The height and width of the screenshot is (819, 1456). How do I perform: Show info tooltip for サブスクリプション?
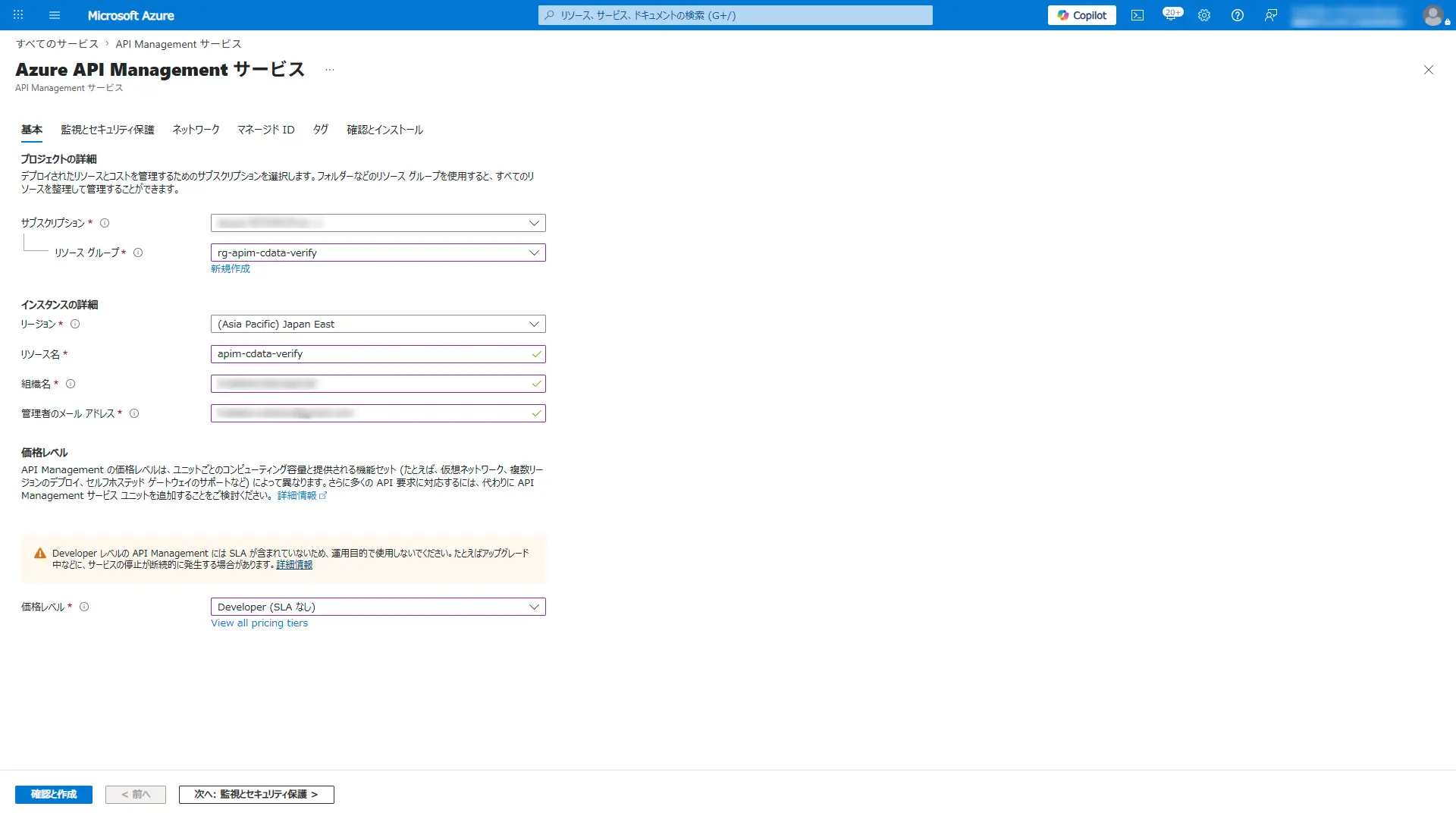[x=105, y=223]
